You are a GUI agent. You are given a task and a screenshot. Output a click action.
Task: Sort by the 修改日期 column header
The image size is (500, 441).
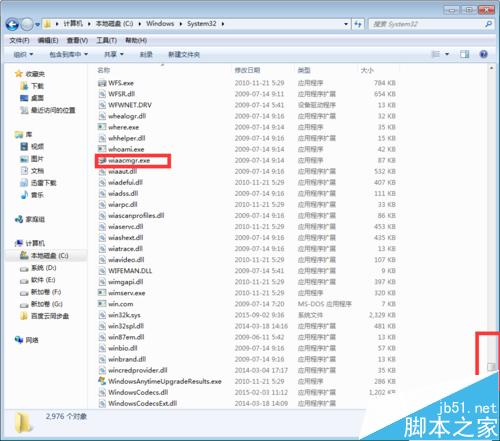247,70
